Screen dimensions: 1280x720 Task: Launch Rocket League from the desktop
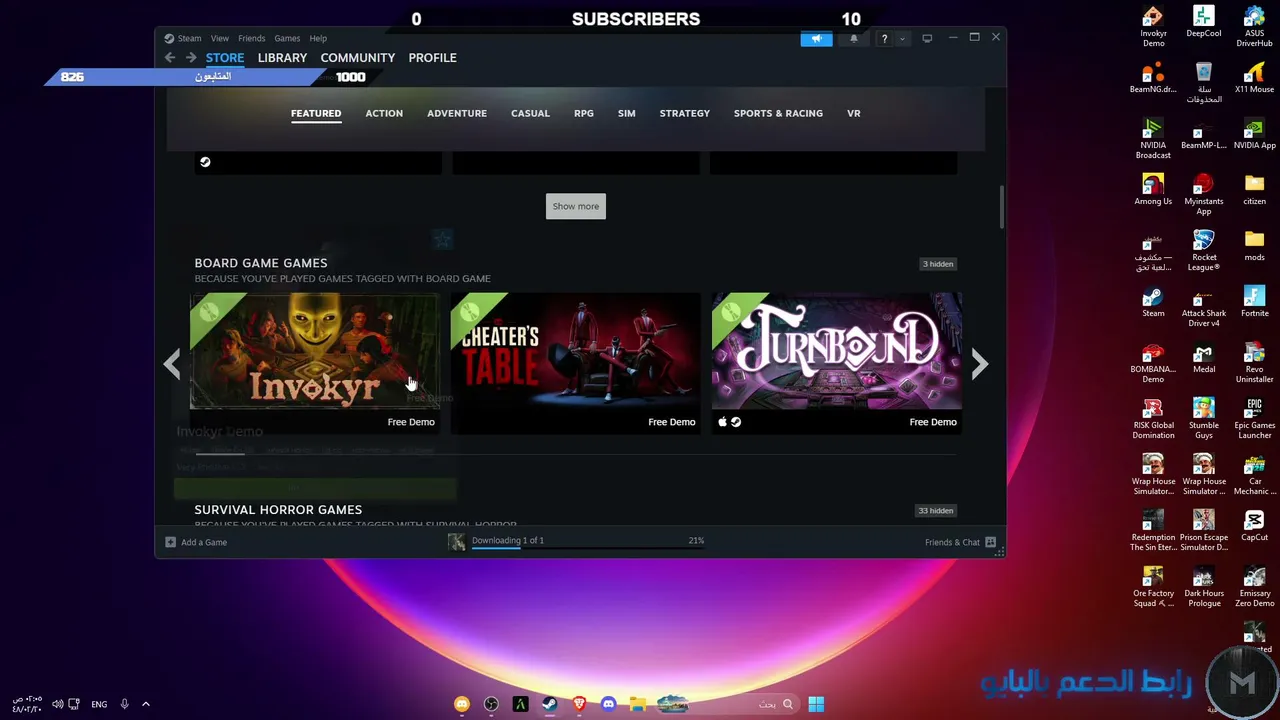click(x=1204, y=249)
